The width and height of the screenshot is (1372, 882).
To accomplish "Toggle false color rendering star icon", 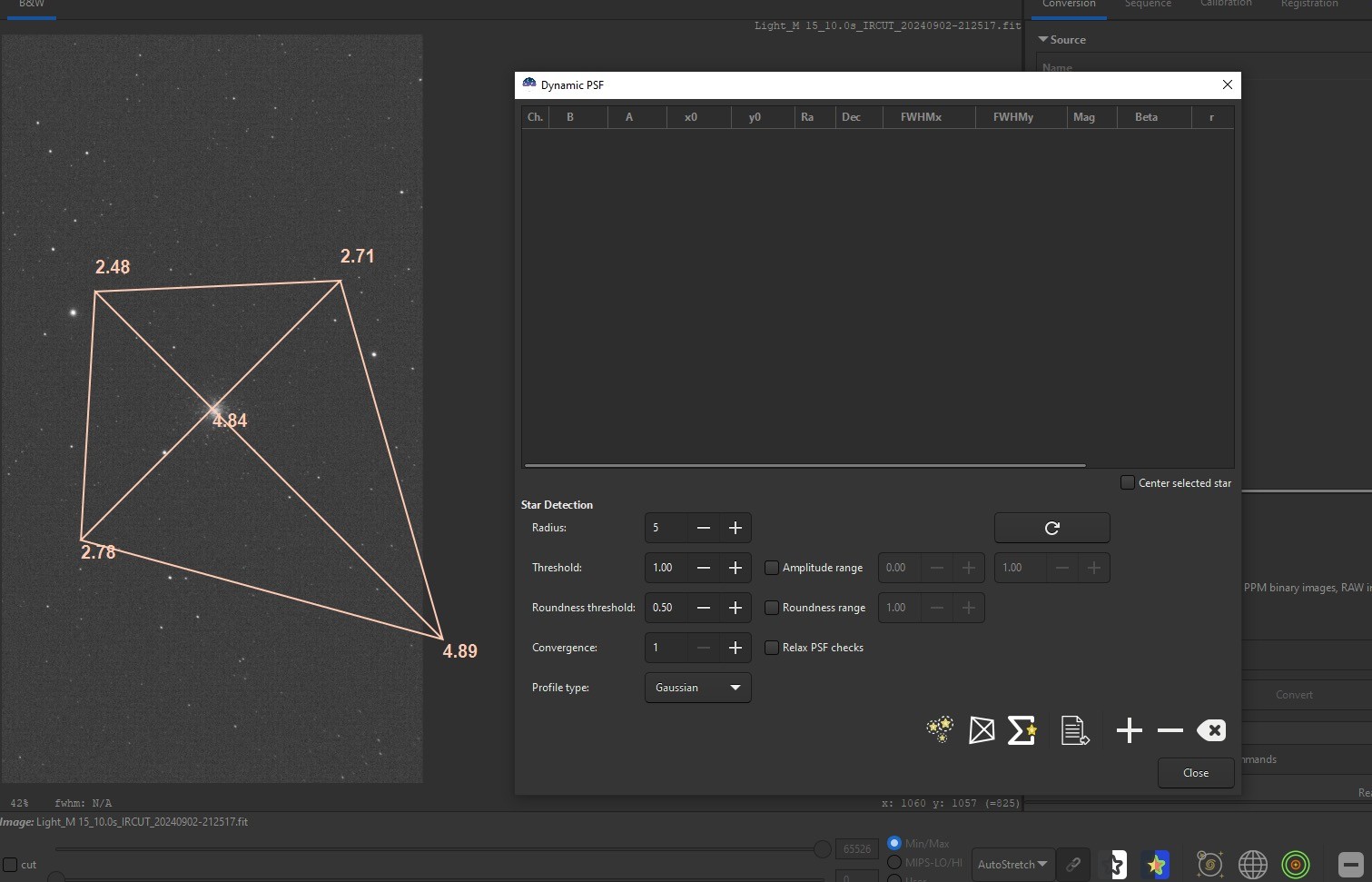I will click(x=1156, y=864).
